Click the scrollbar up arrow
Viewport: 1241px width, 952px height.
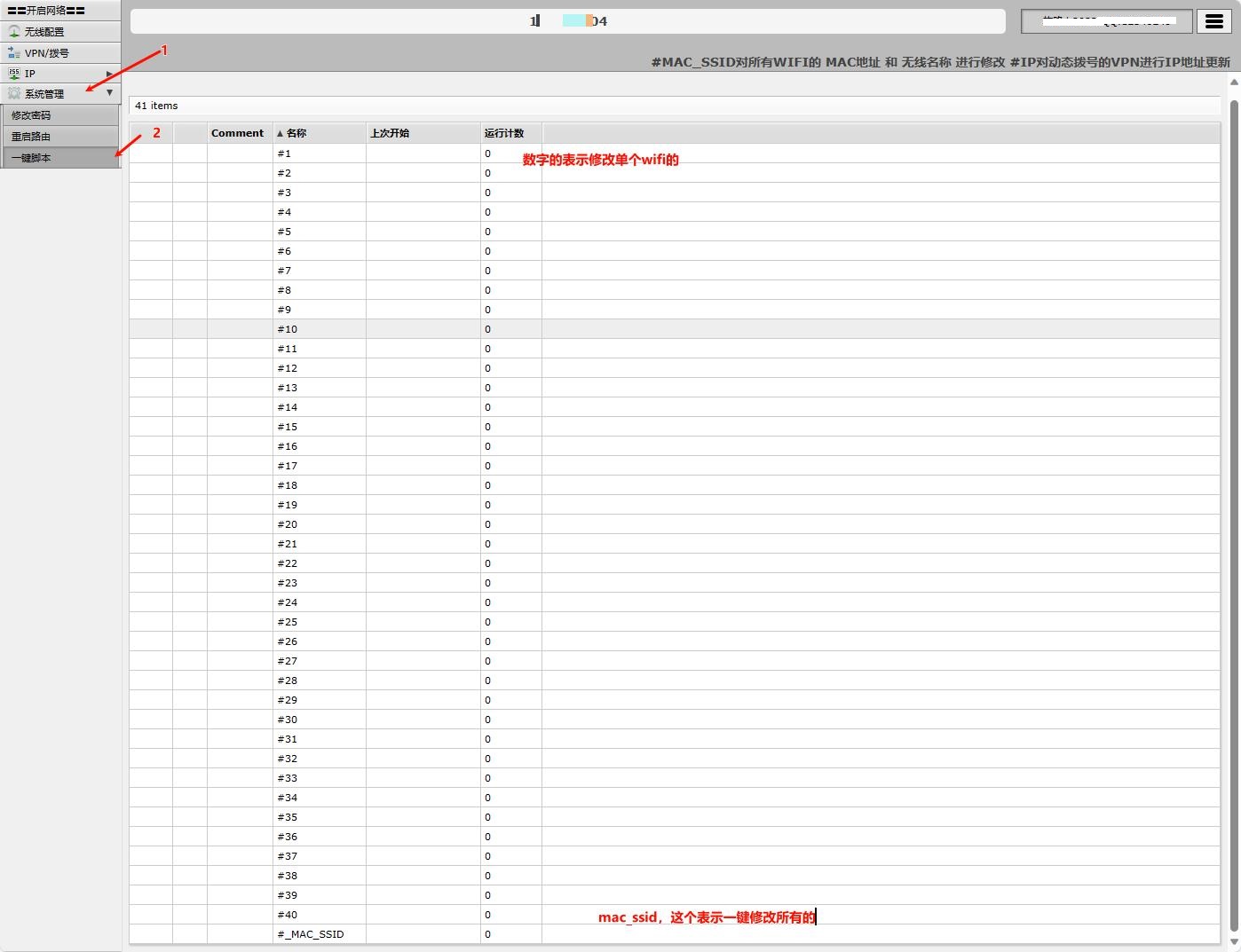pos(1233,83)
